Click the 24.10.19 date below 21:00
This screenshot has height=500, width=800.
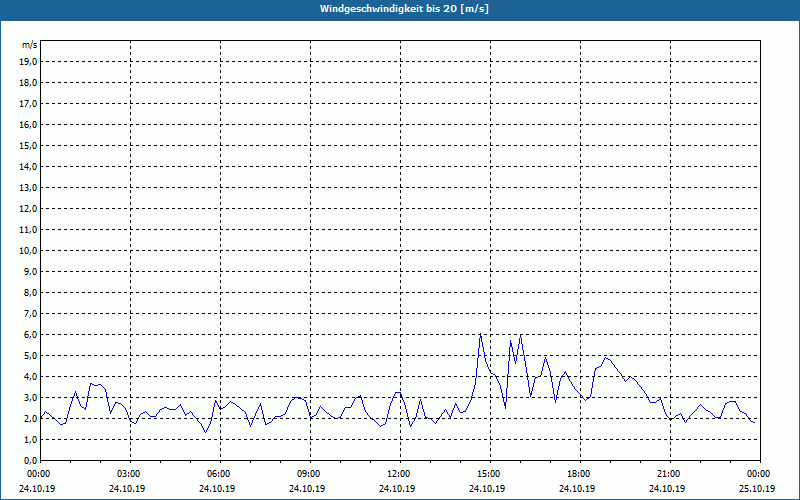[x=667, y=488]
